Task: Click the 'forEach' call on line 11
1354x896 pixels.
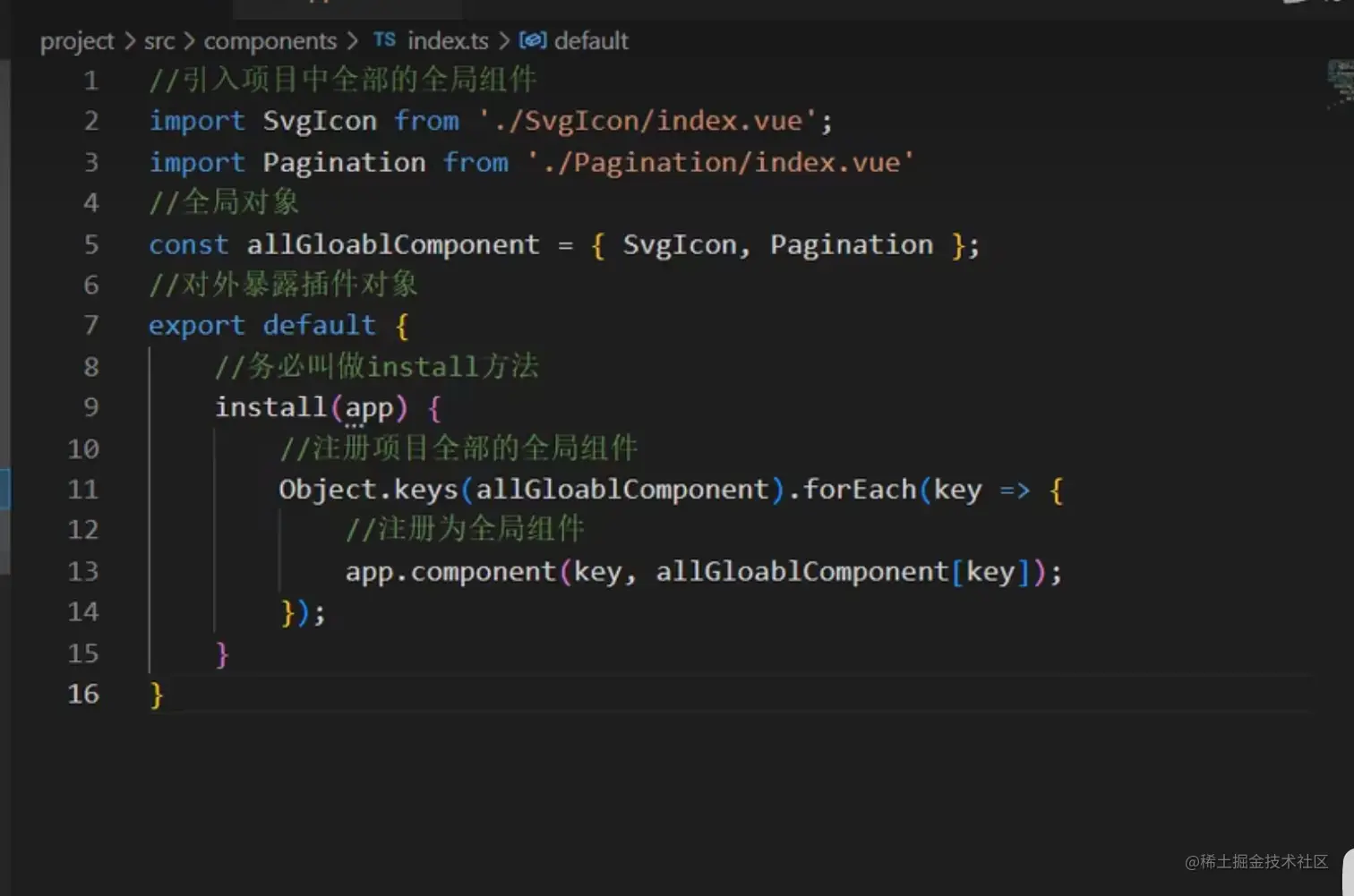Action: 860,490
